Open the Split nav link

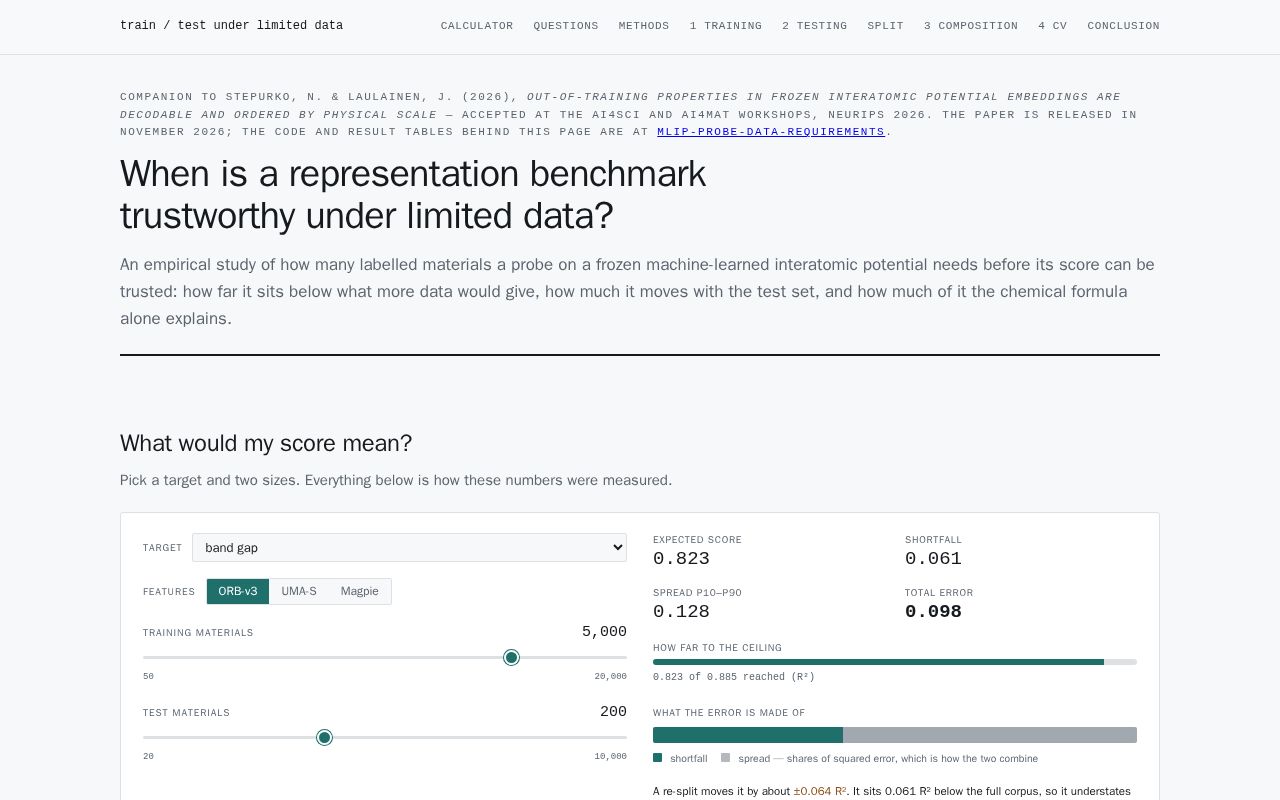[x=885, y=26]
